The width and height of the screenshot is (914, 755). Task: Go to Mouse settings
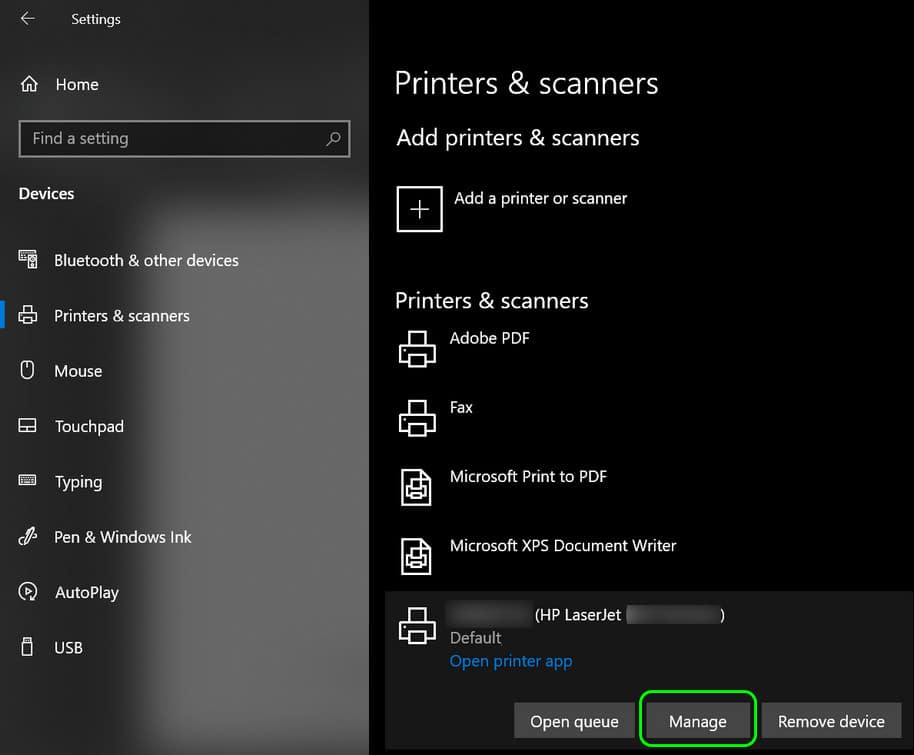pos(78,371)
